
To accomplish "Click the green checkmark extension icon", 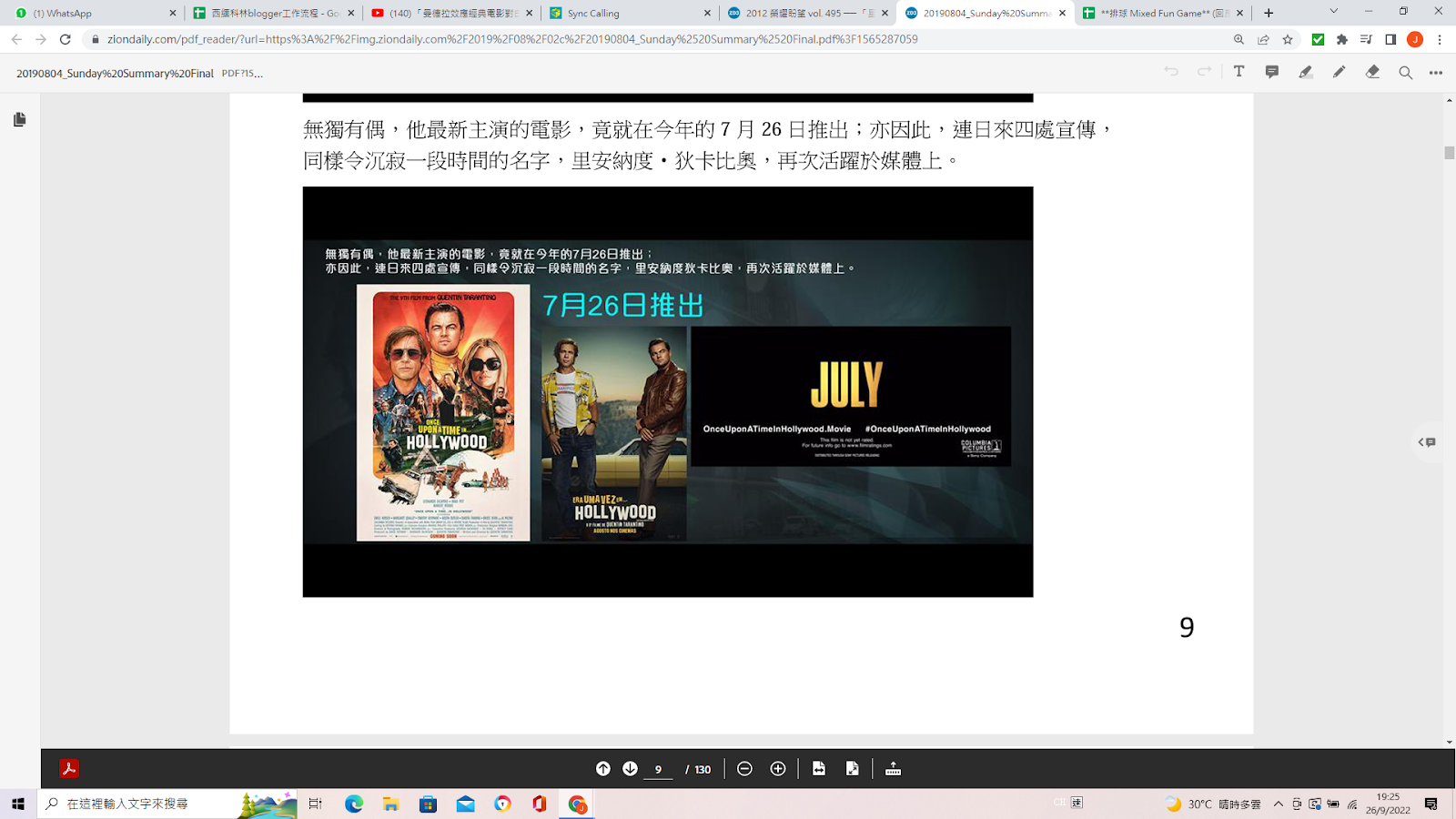I will (x=1318, y=39).
